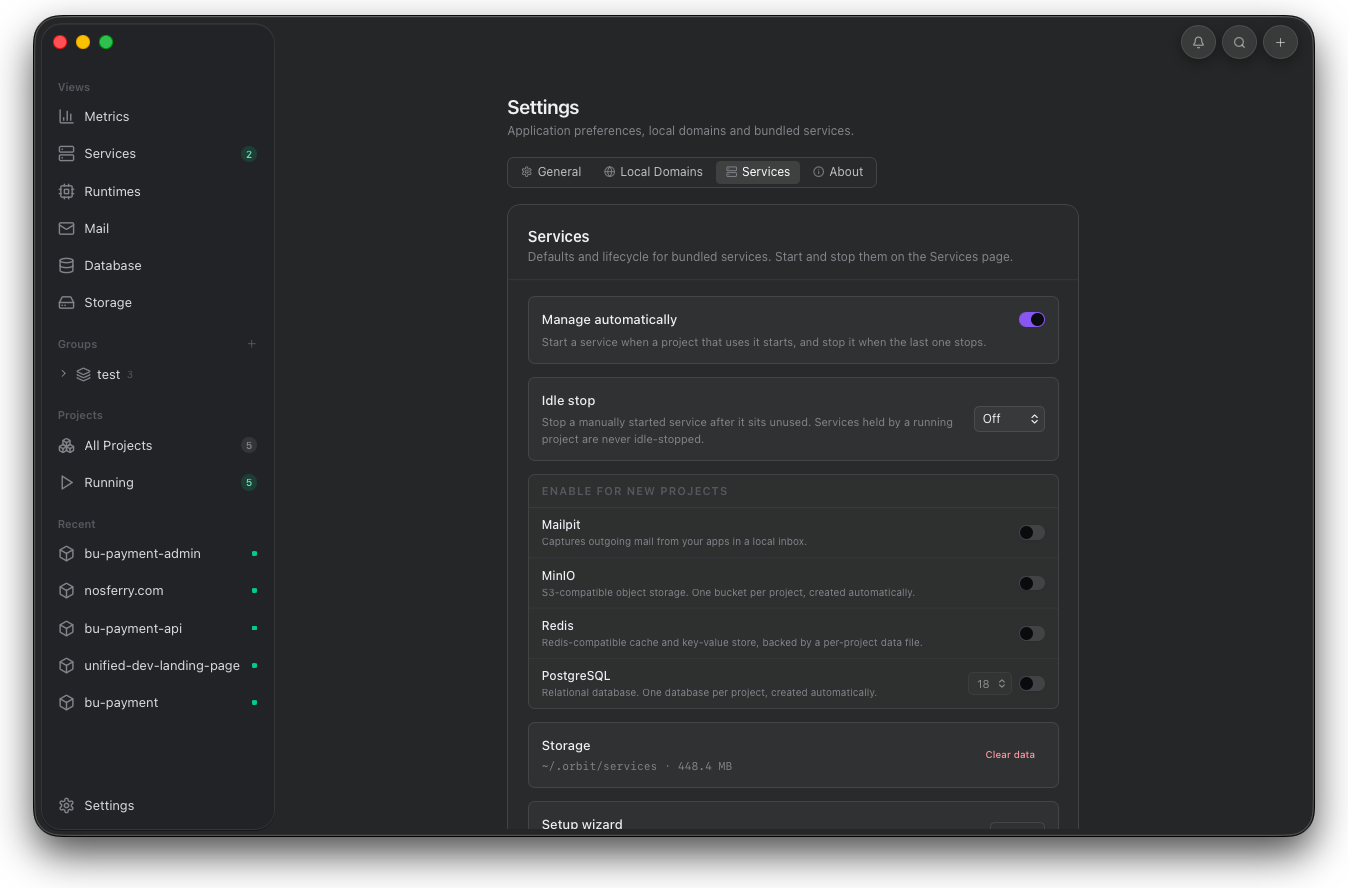Click the All Projects count badge
The width and height of the screenshot is (1348, 888).
coord(249,446)
